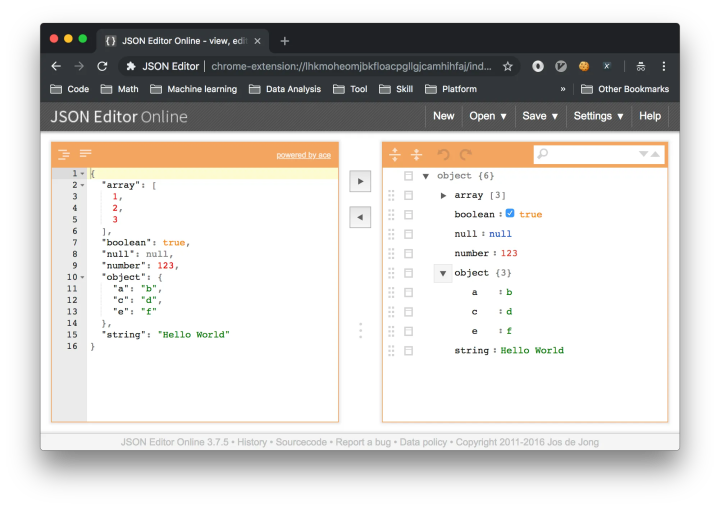Fold code at line 2 array arrow
This screenshot has height=508, width=720.
coord(83,185)
